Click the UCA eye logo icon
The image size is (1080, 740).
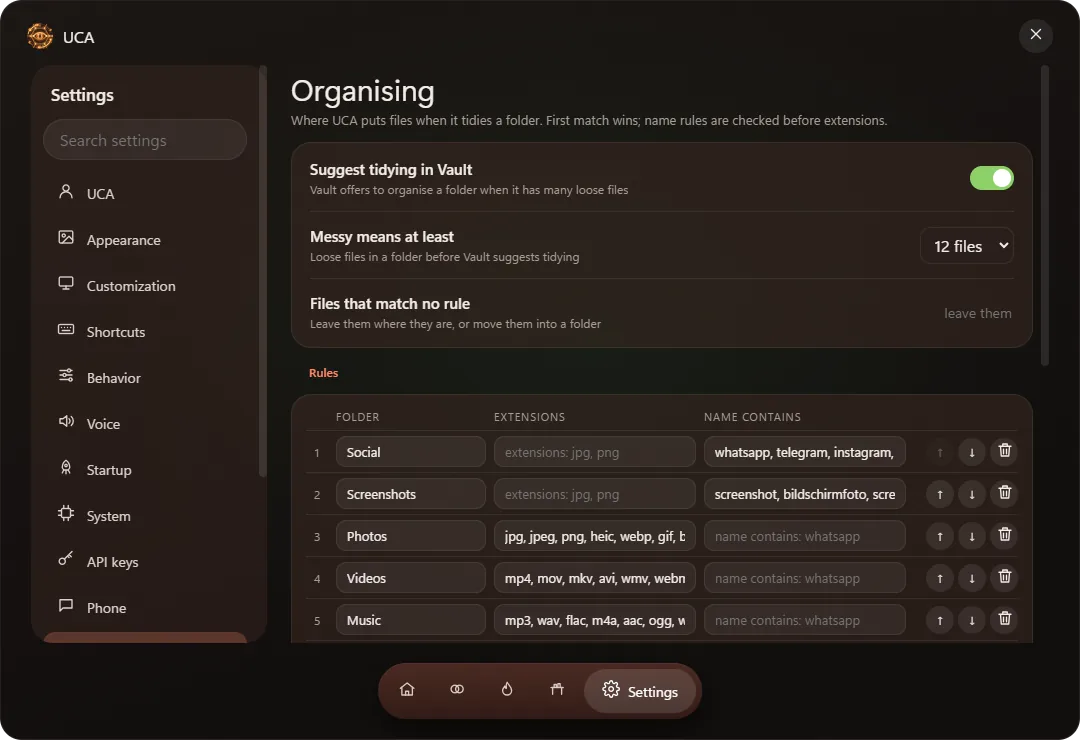[x=40, y=37]
